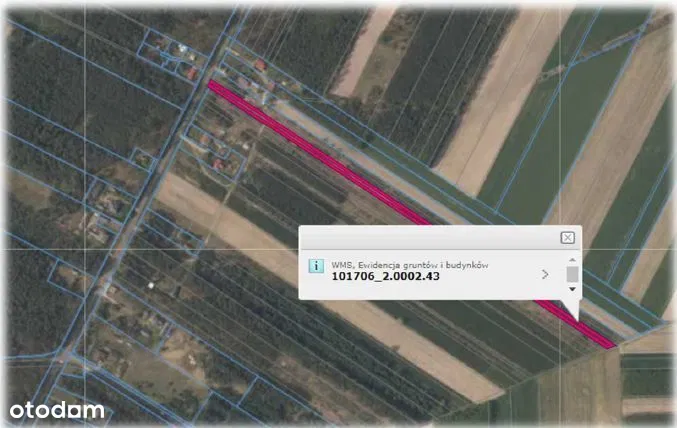Expand details with the right chevron arrow
This screenshot has height=428, width=677.
(x=545, y=274)
